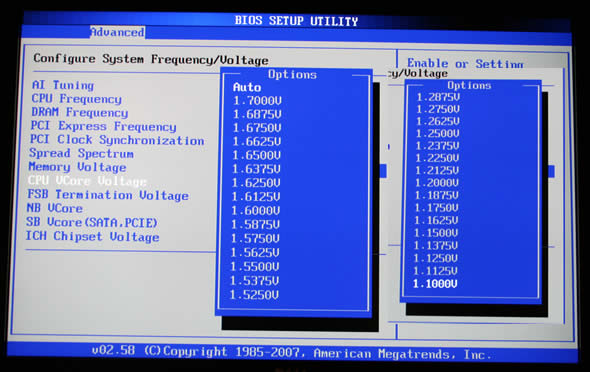Select ICH Chipset Voltage entry
Image resolution: width=590 pixels, height=372 pixels.
point(92,237)
